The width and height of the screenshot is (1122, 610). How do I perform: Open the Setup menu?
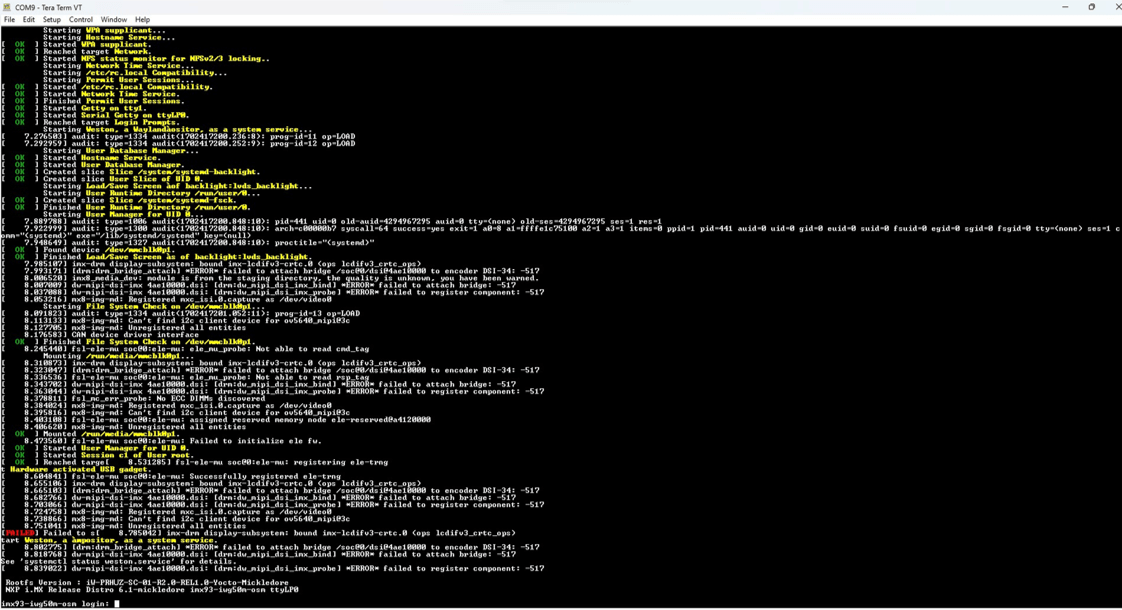[x=51, y=19]
